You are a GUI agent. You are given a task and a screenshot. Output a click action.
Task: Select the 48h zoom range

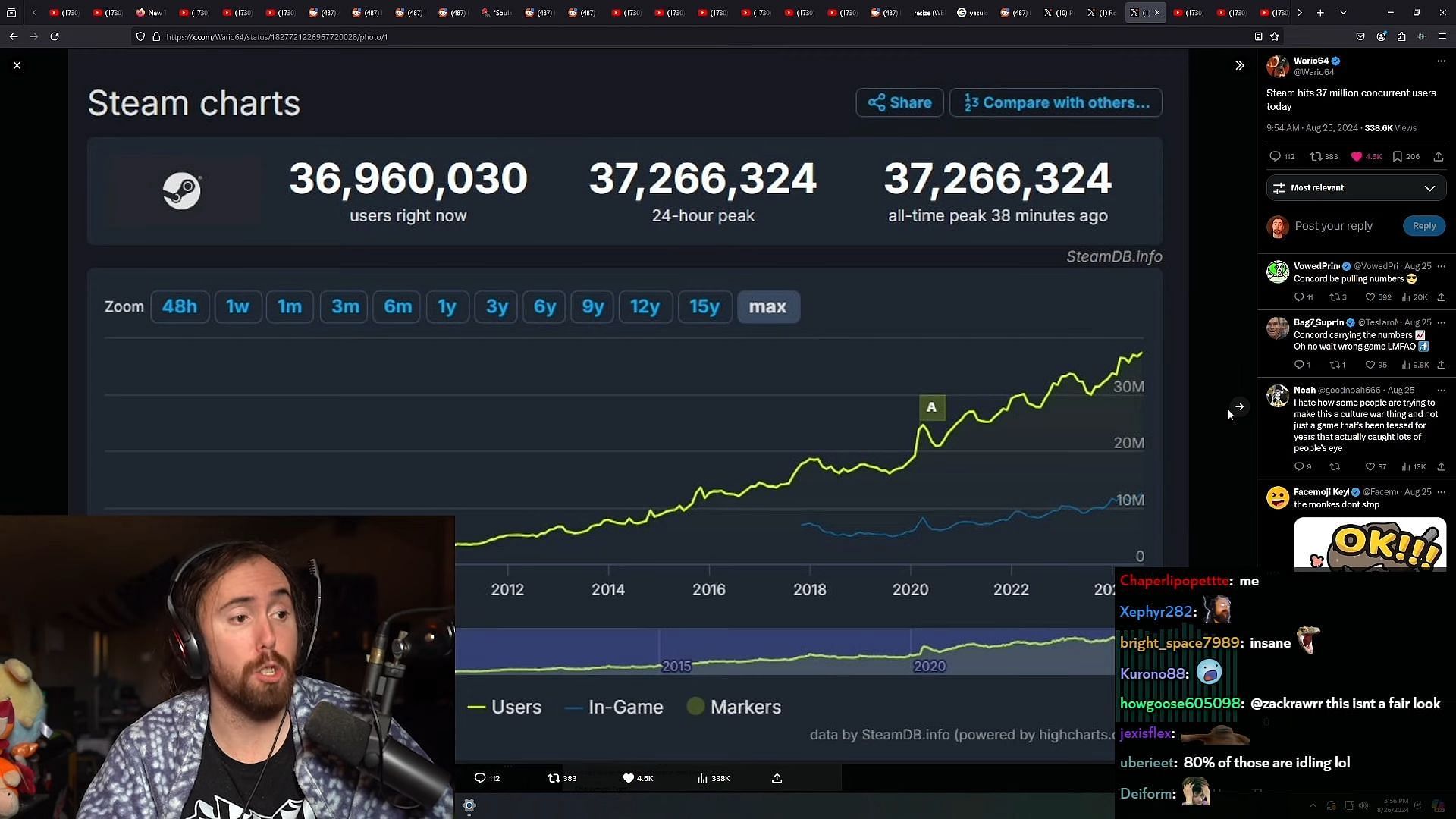coord(180,307)
